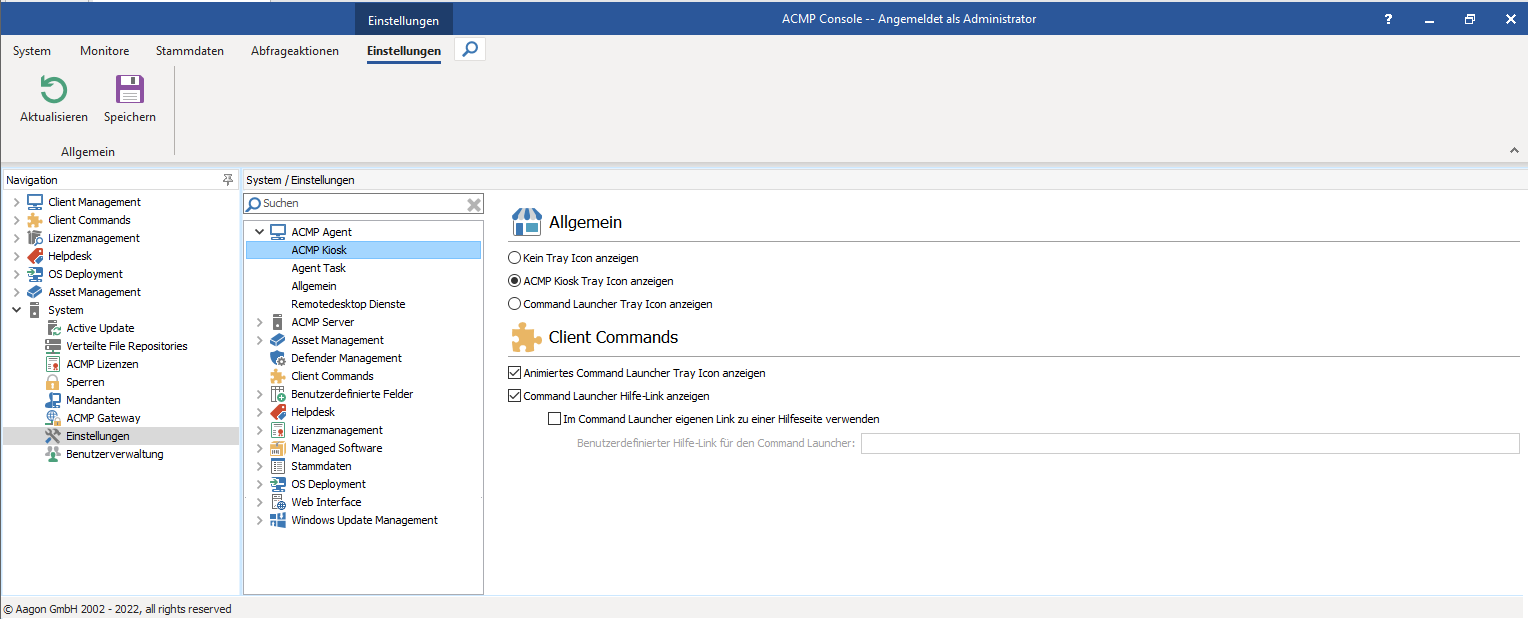Click the Defender Management shield icon

click(278, 358)
